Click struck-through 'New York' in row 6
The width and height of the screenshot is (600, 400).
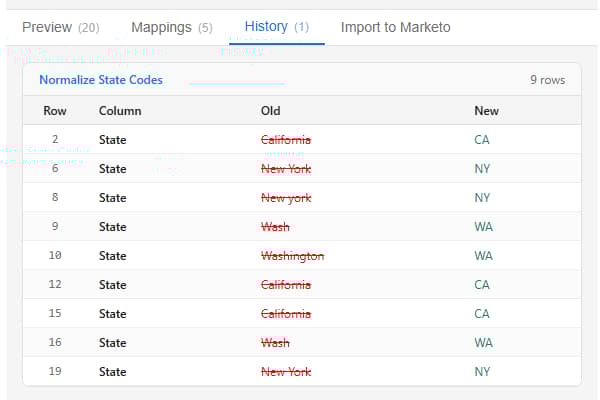coord(285,169)
